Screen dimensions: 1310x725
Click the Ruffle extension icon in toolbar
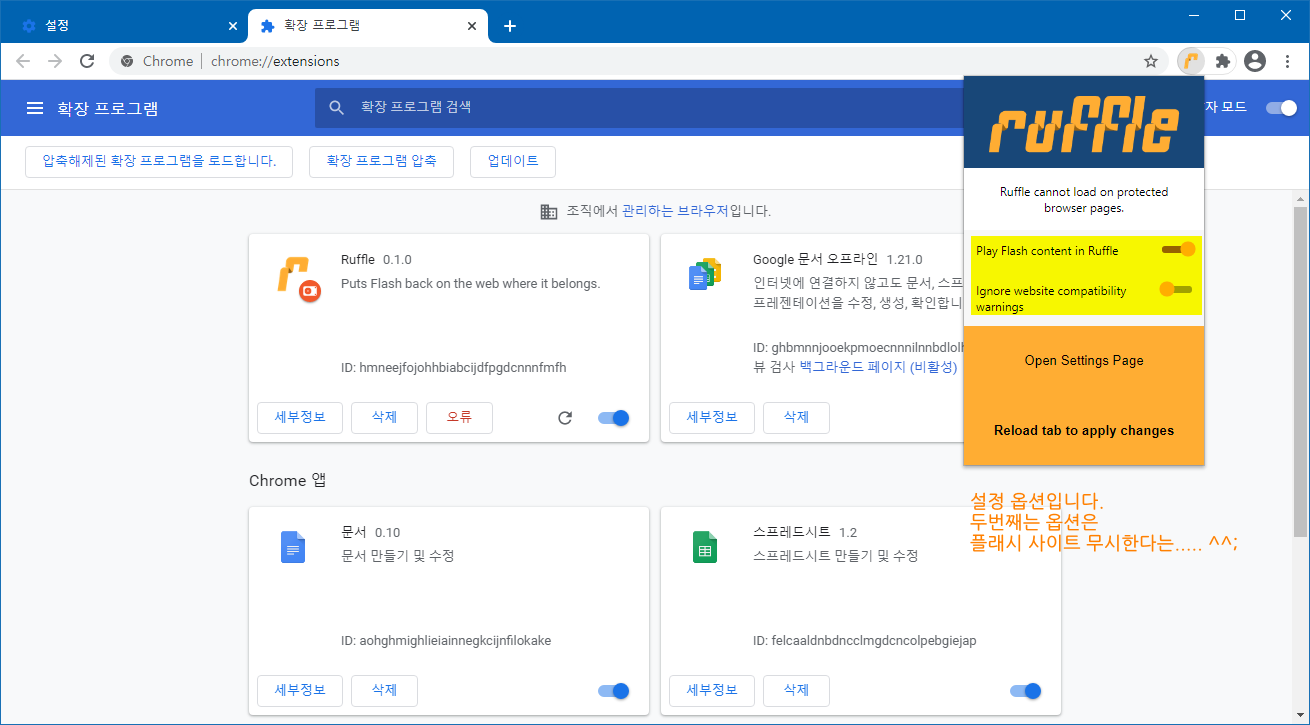tap(1191, 61)
